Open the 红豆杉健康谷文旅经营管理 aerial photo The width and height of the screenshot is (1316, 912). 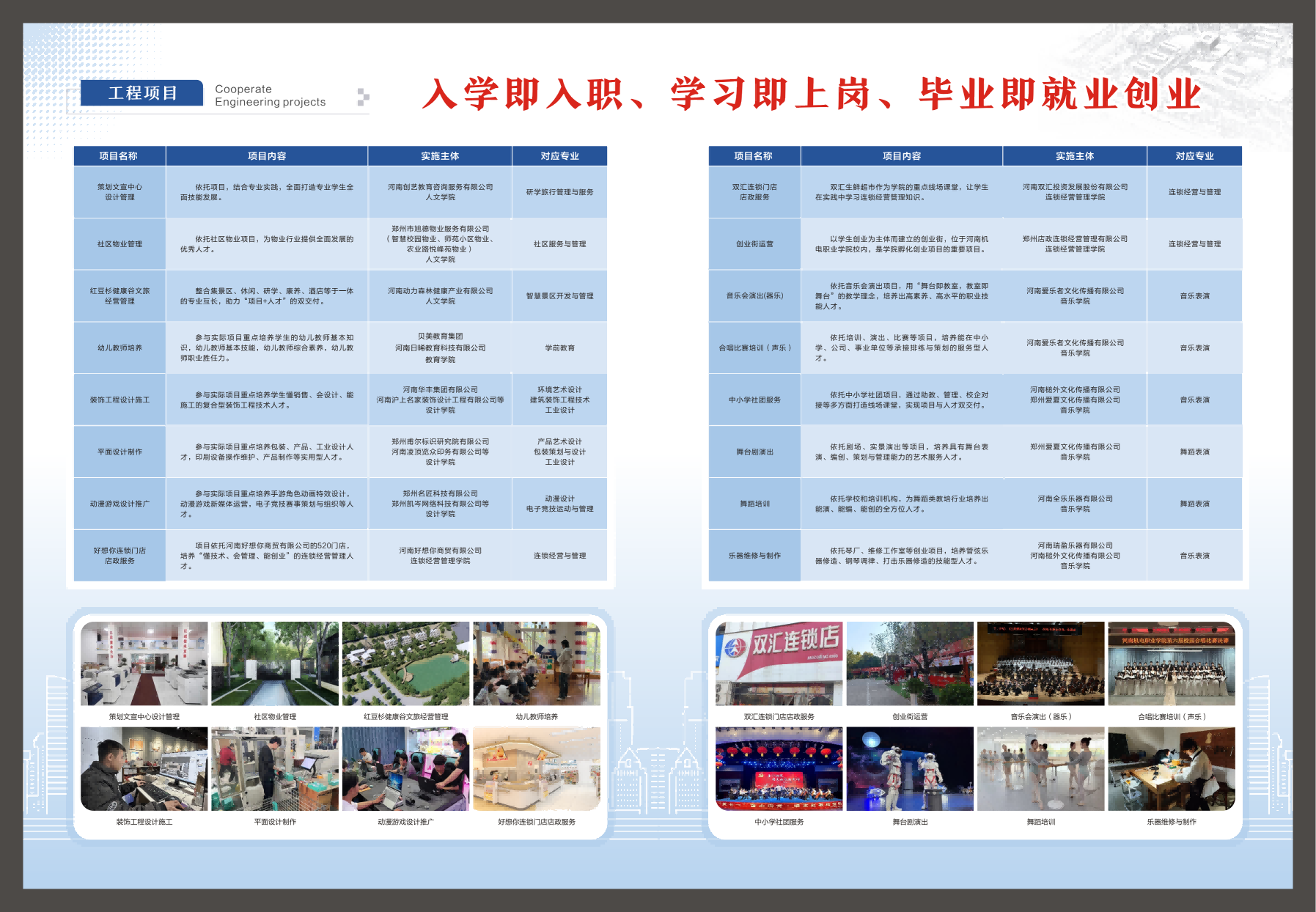(x=405, y=663)
